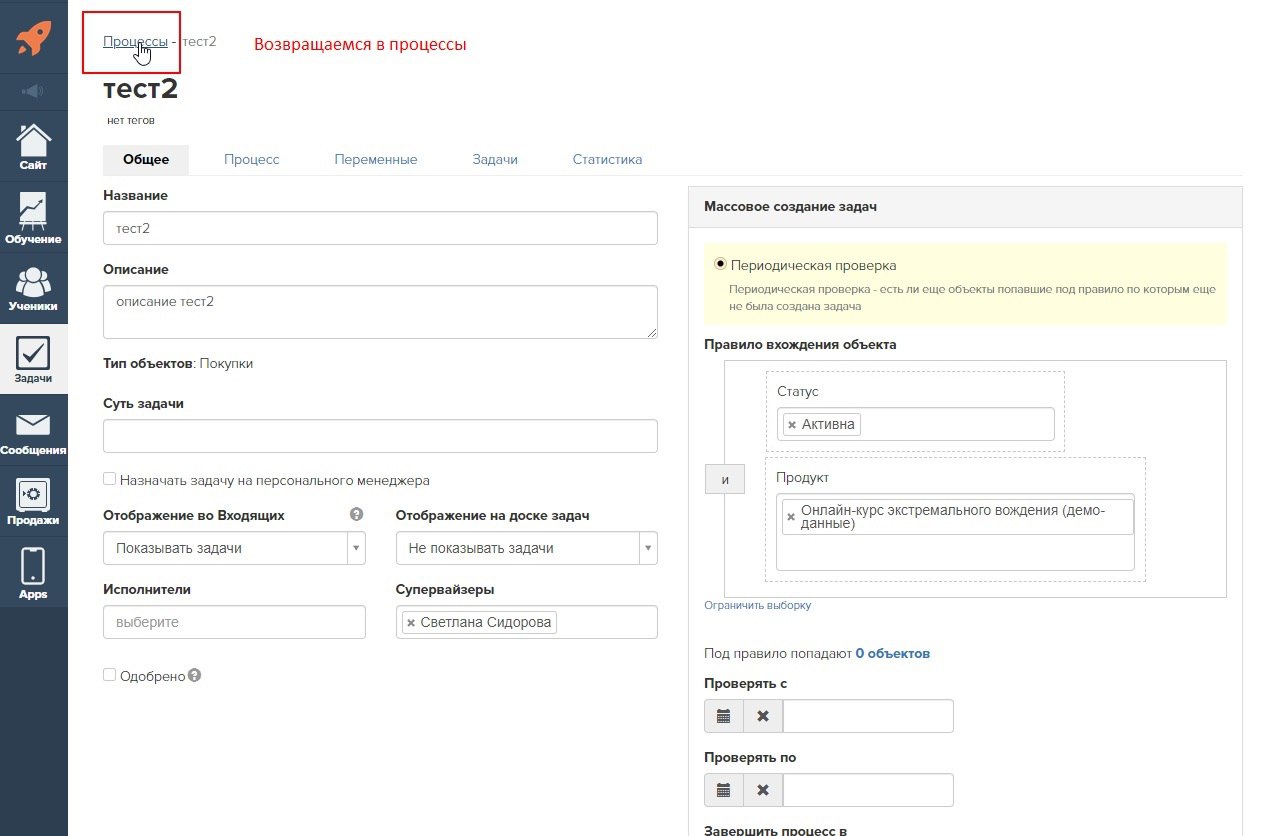
Task: Expand Отображение во Входящих dropdown
Action: [x=234, y=548]
